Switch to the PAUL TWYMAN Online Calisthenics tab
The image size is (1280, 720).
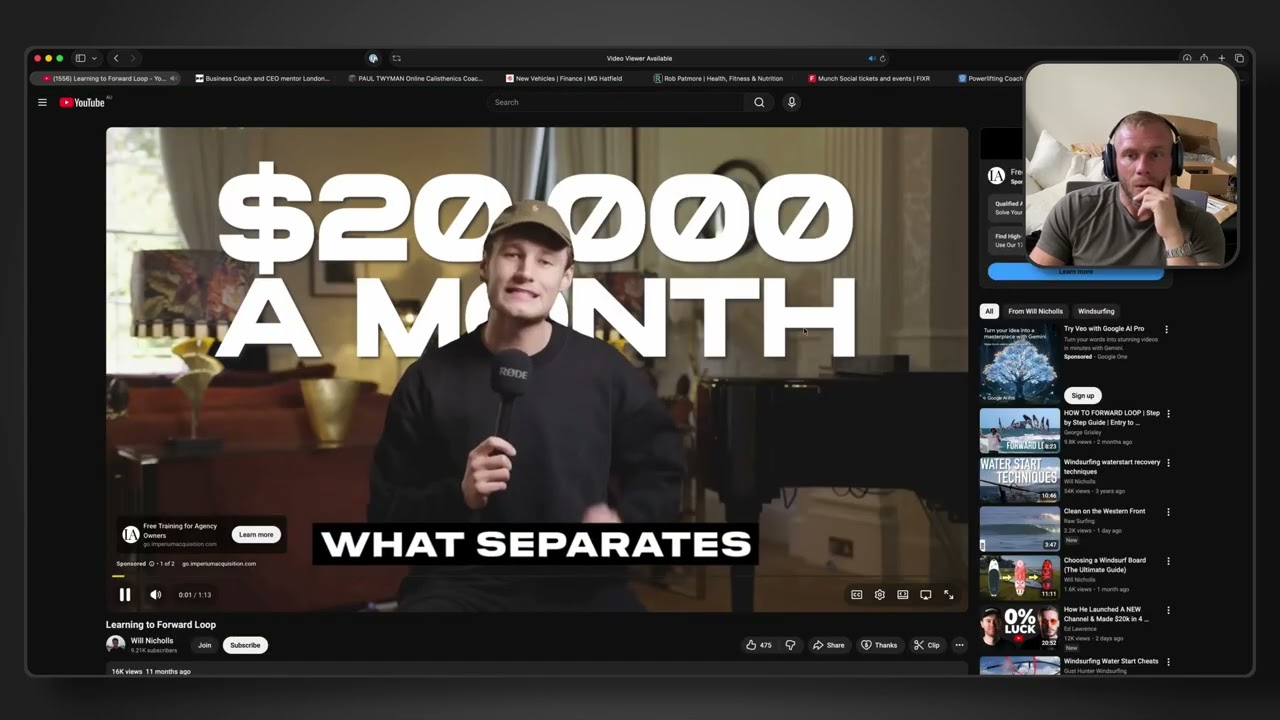(415, 78)
